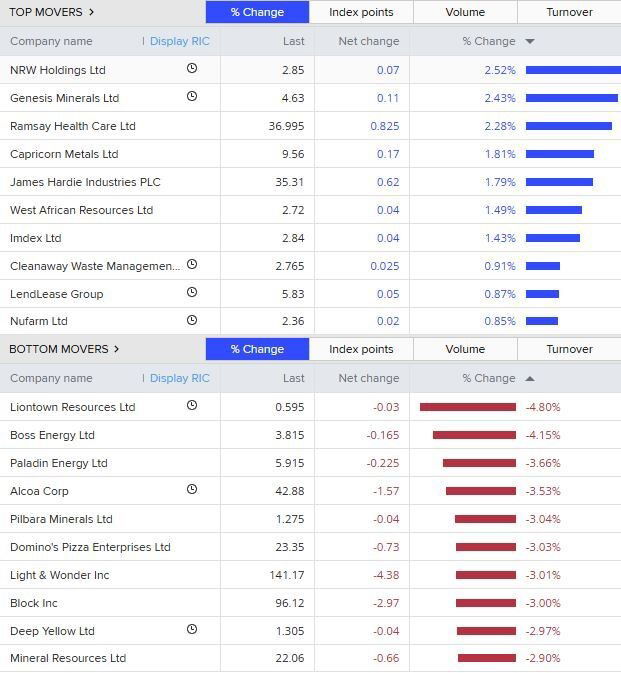Image resolution: width=621 pixels, height=673 pixels.
Task: Click clock icon beside Cleanaway Waste Management
Action: coord(192,264)
